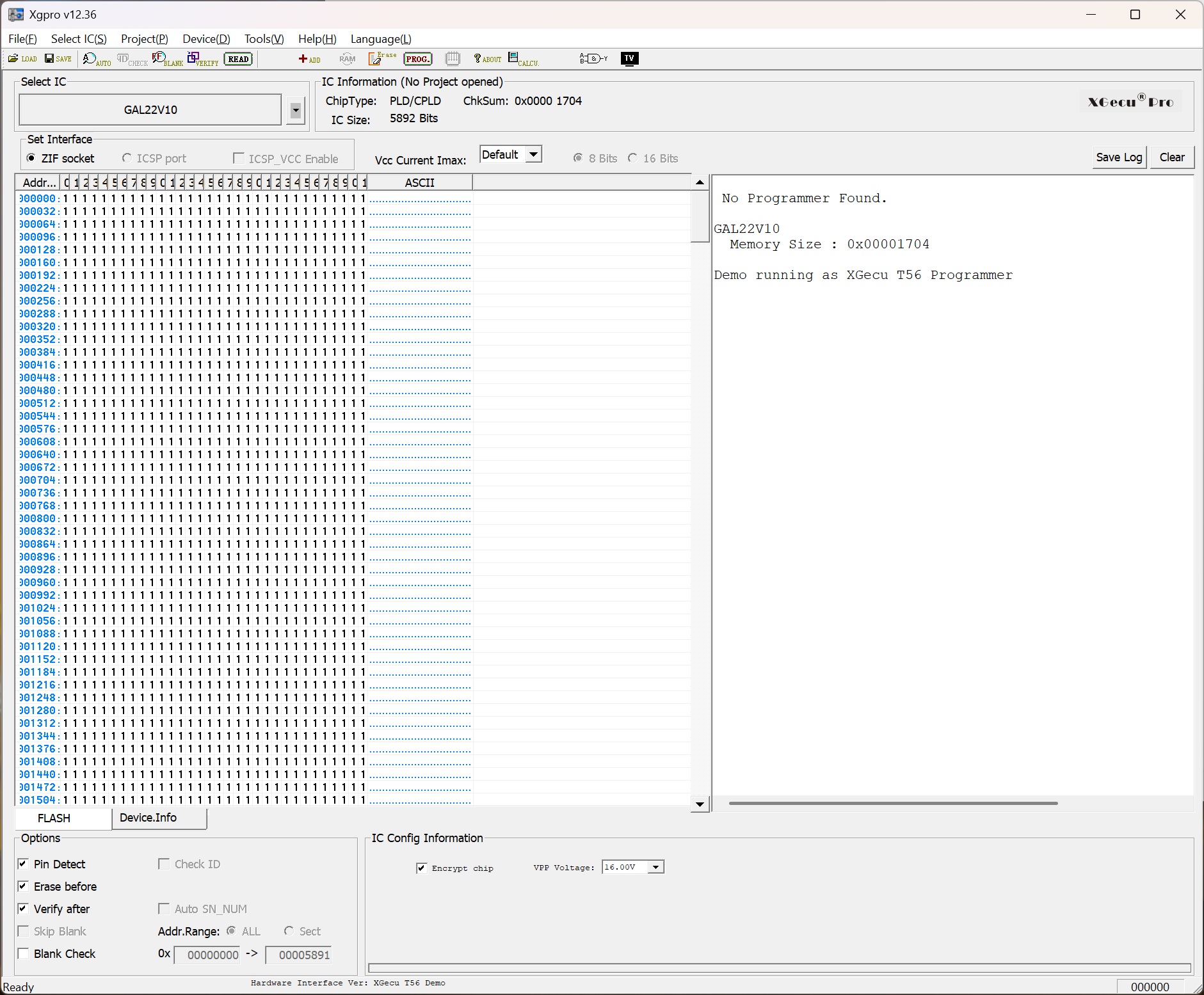Open the Select IC dropdown arrow
Viewport: 1204px width, 995px height.
pos(295,110)
